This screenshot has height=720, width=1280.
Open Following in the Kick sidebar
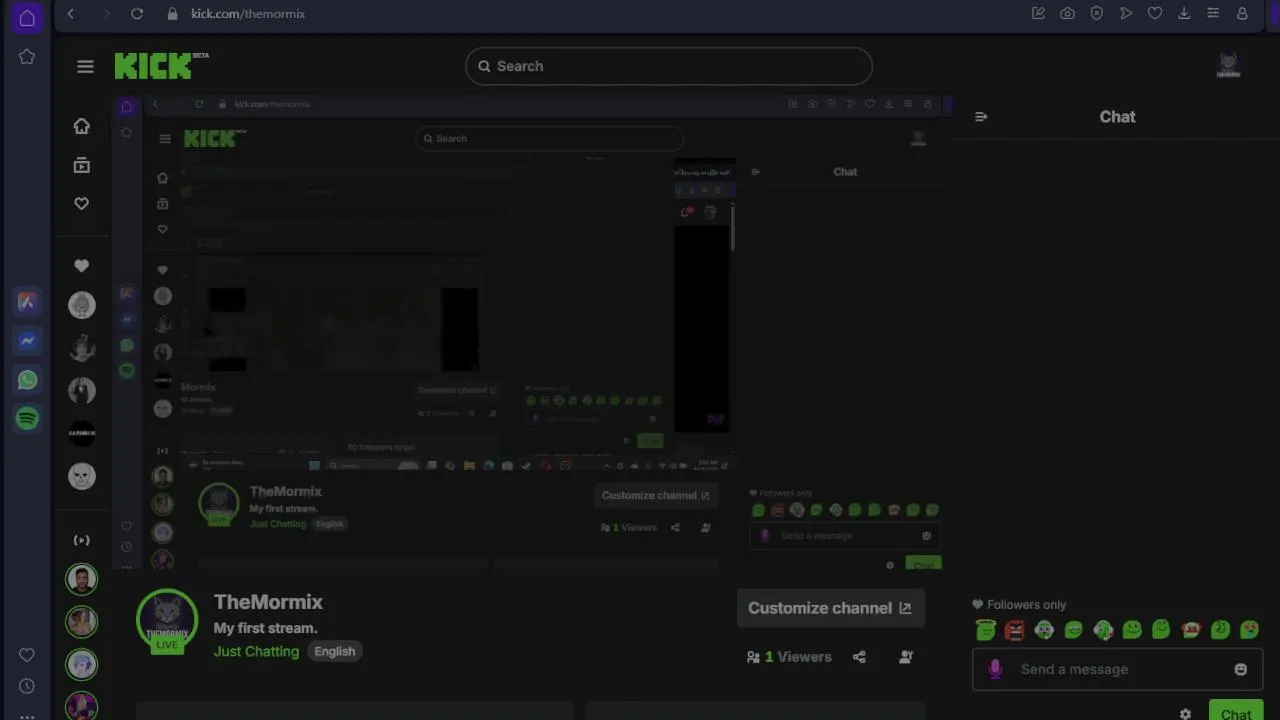point(81,203)
